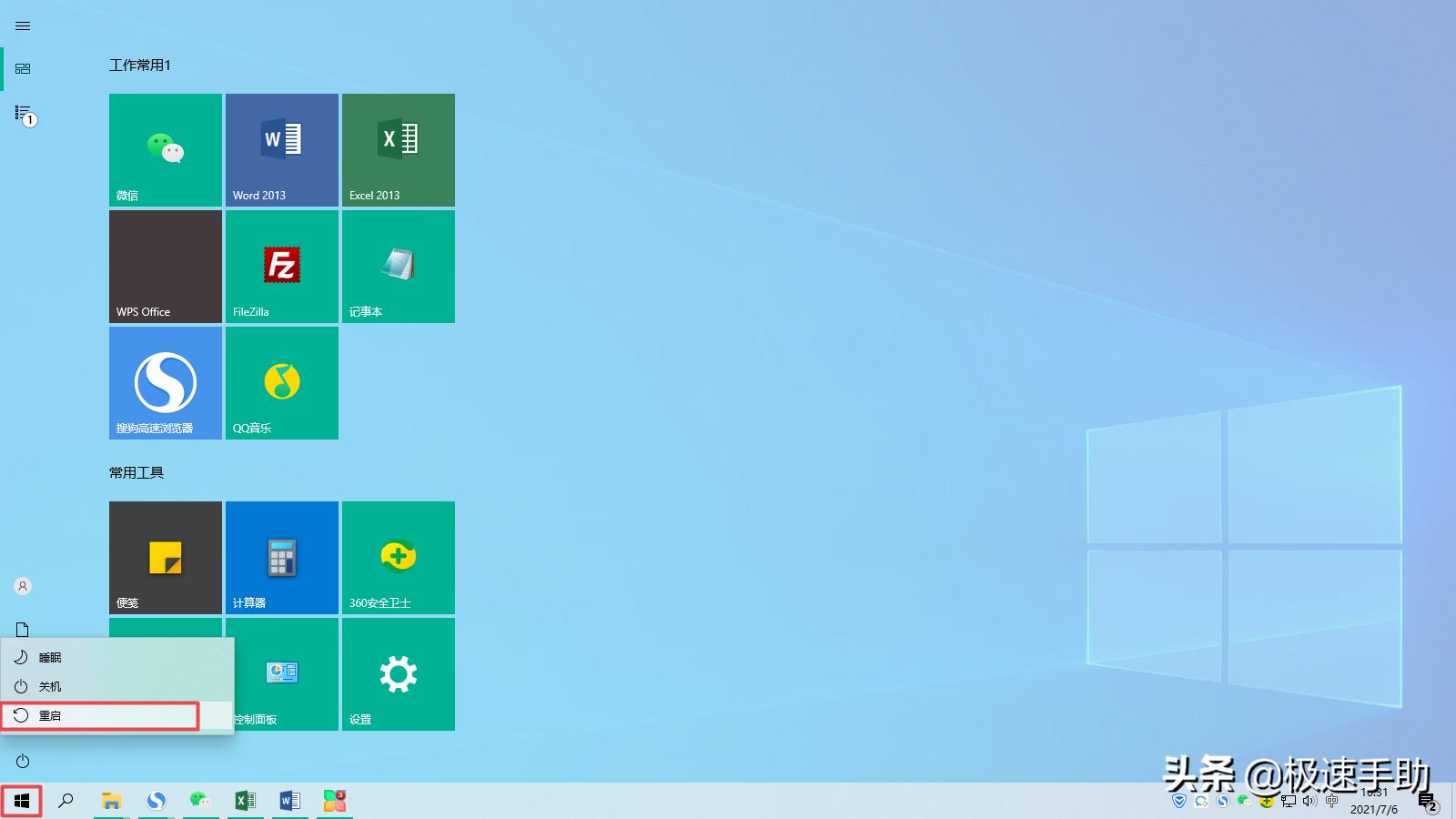Click the 工作常用1 tile group header
The width and height of the screenshot is (1456, 819).
pyautogui.click(x=140, y=65)
